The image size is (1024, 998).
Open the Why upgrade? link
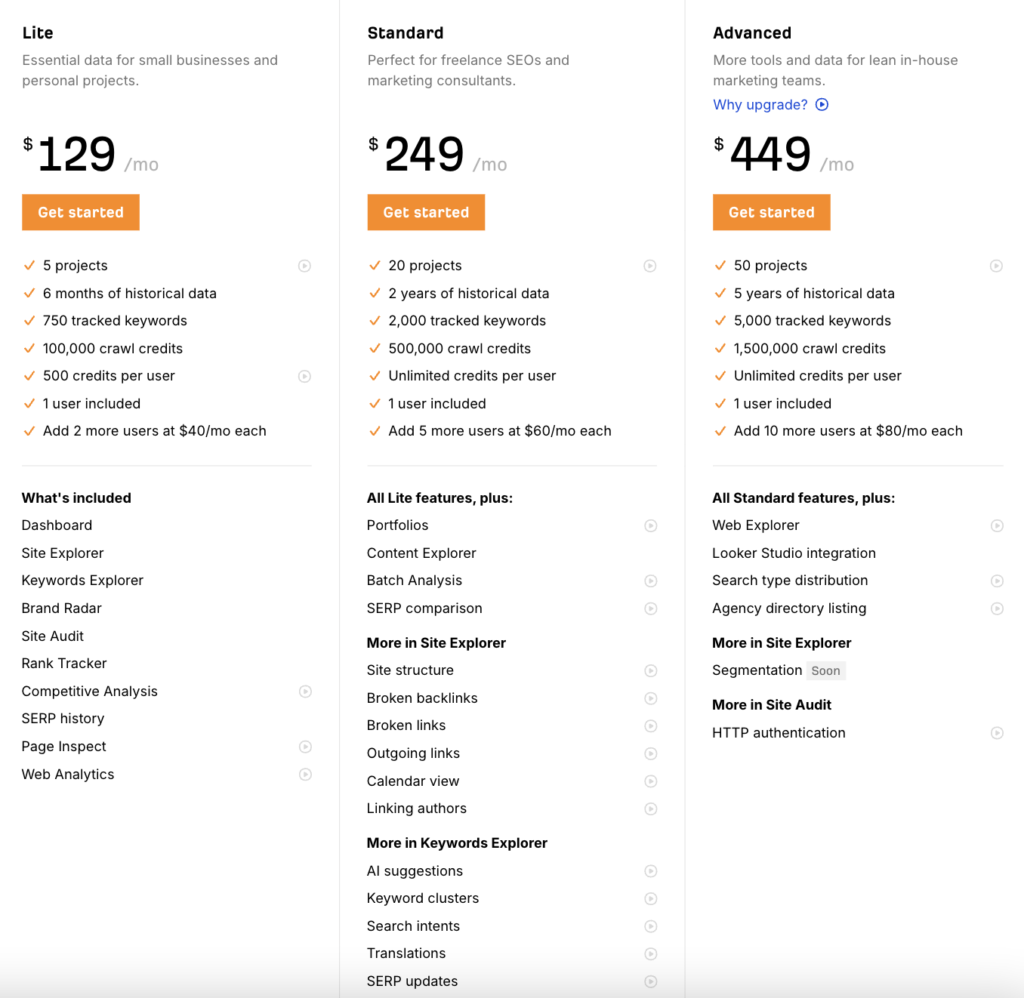(770, 105)
